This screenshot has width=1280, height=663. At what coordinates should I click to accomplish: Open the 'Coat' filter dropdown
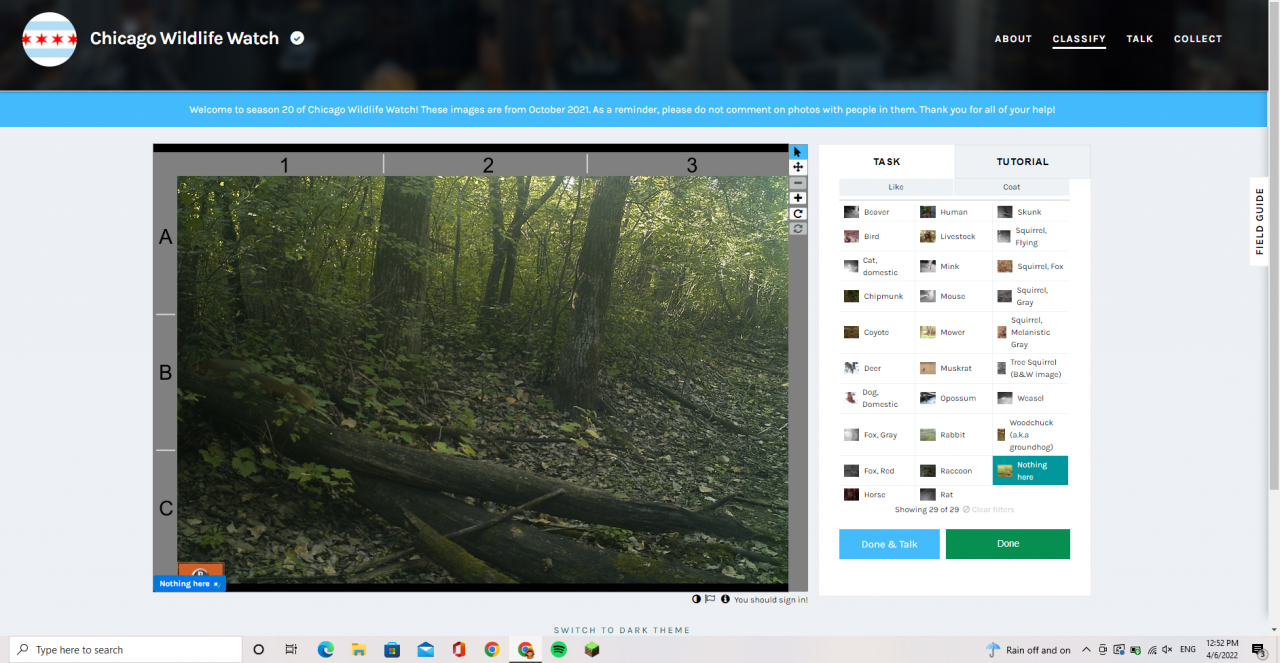(x=1012, y=187)
